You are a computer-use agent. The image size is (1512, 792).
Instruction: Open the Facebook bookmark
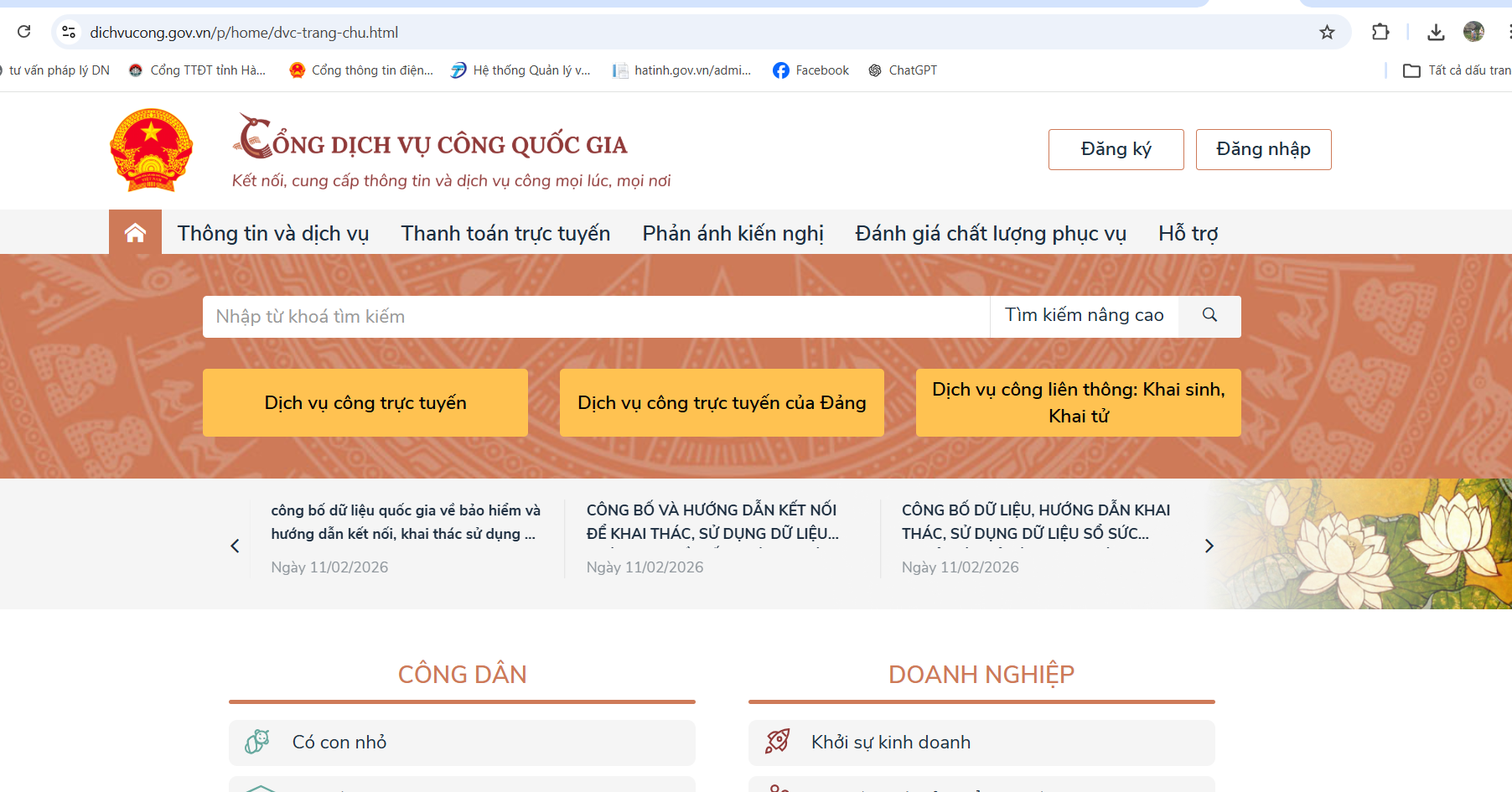click(x=810, y=70)
